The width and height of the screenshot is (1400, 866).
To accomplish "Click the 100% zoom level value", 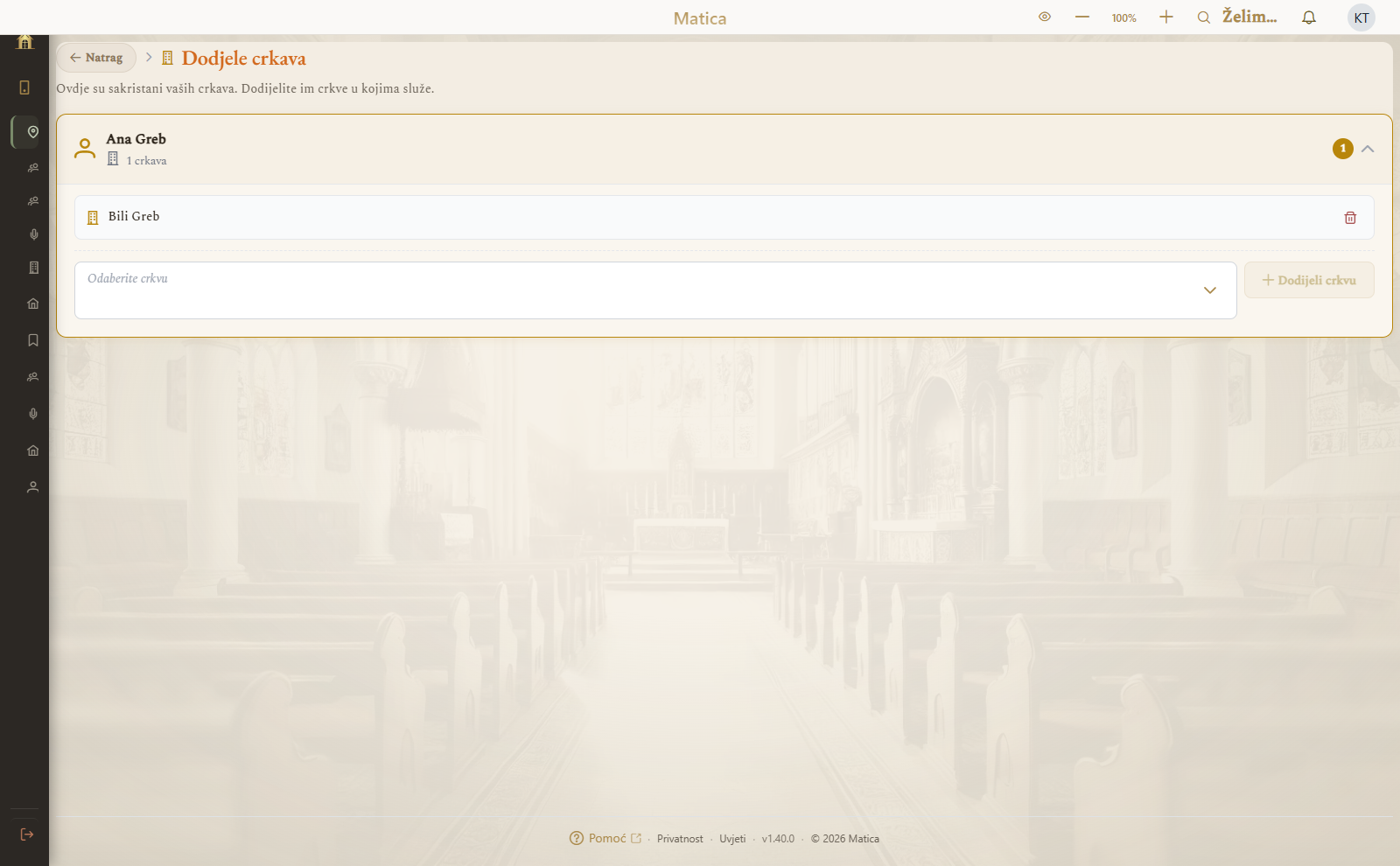I will click(1124, 18).
